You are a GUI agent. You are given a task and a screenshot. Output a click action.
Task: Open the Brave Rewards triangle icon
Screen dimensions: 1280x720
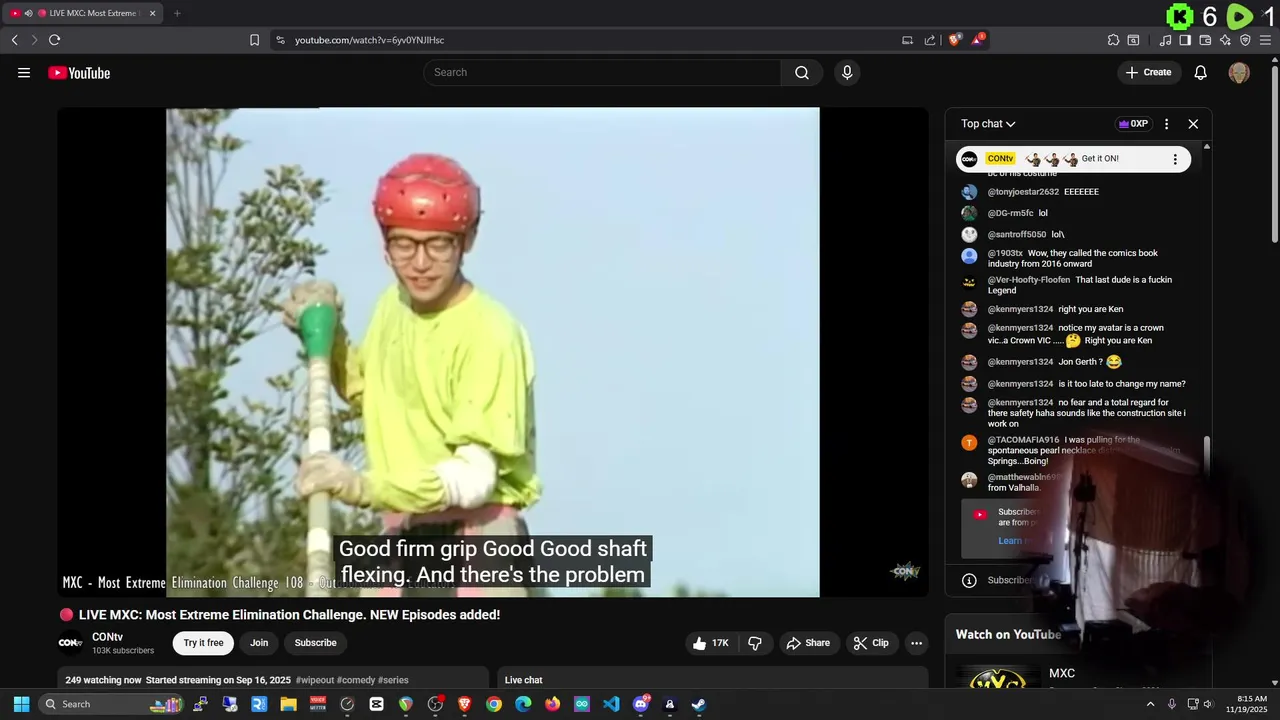tap(978, 40)
